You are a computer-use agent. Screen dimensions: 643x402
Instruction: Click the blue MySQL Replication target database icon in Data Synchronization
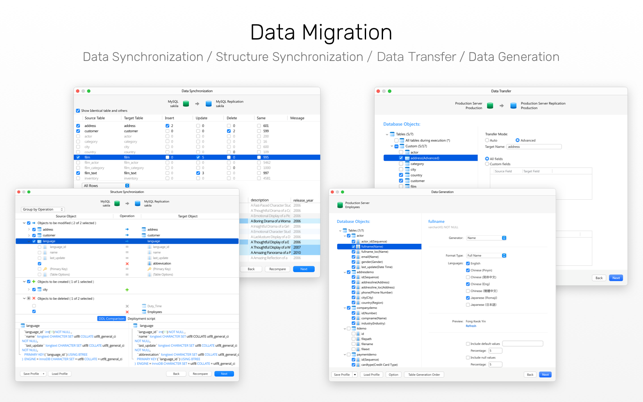[x=208, y=103]
